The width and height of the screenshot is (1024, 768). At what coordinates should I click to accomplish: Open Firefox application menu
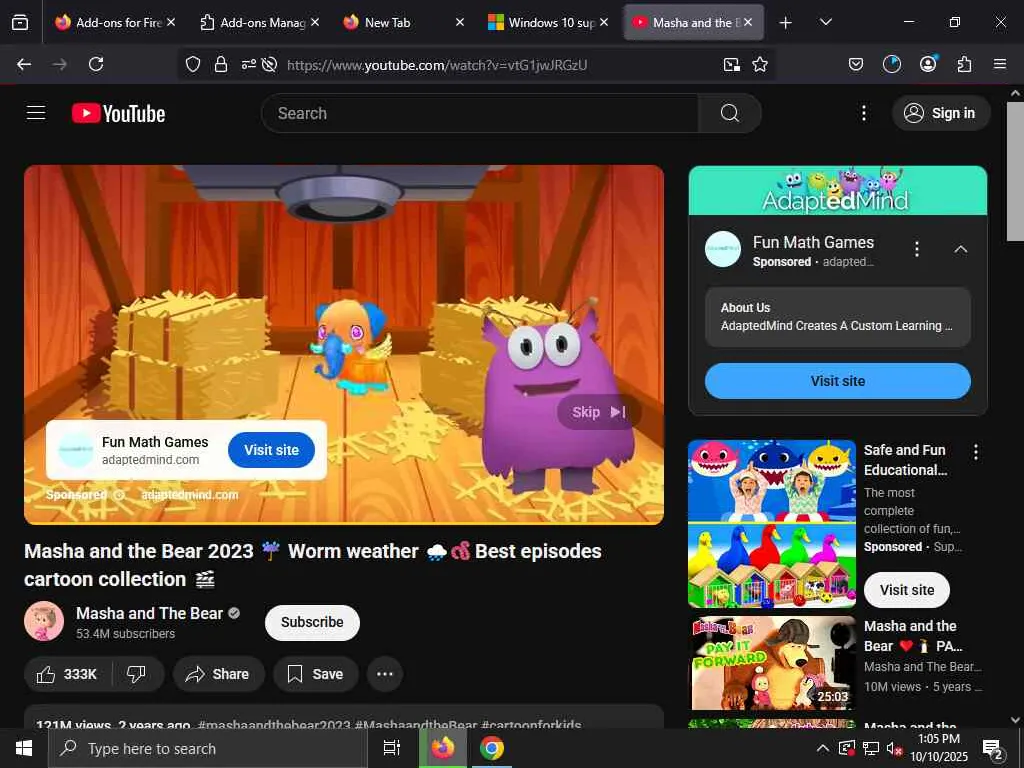[1000, 64]
